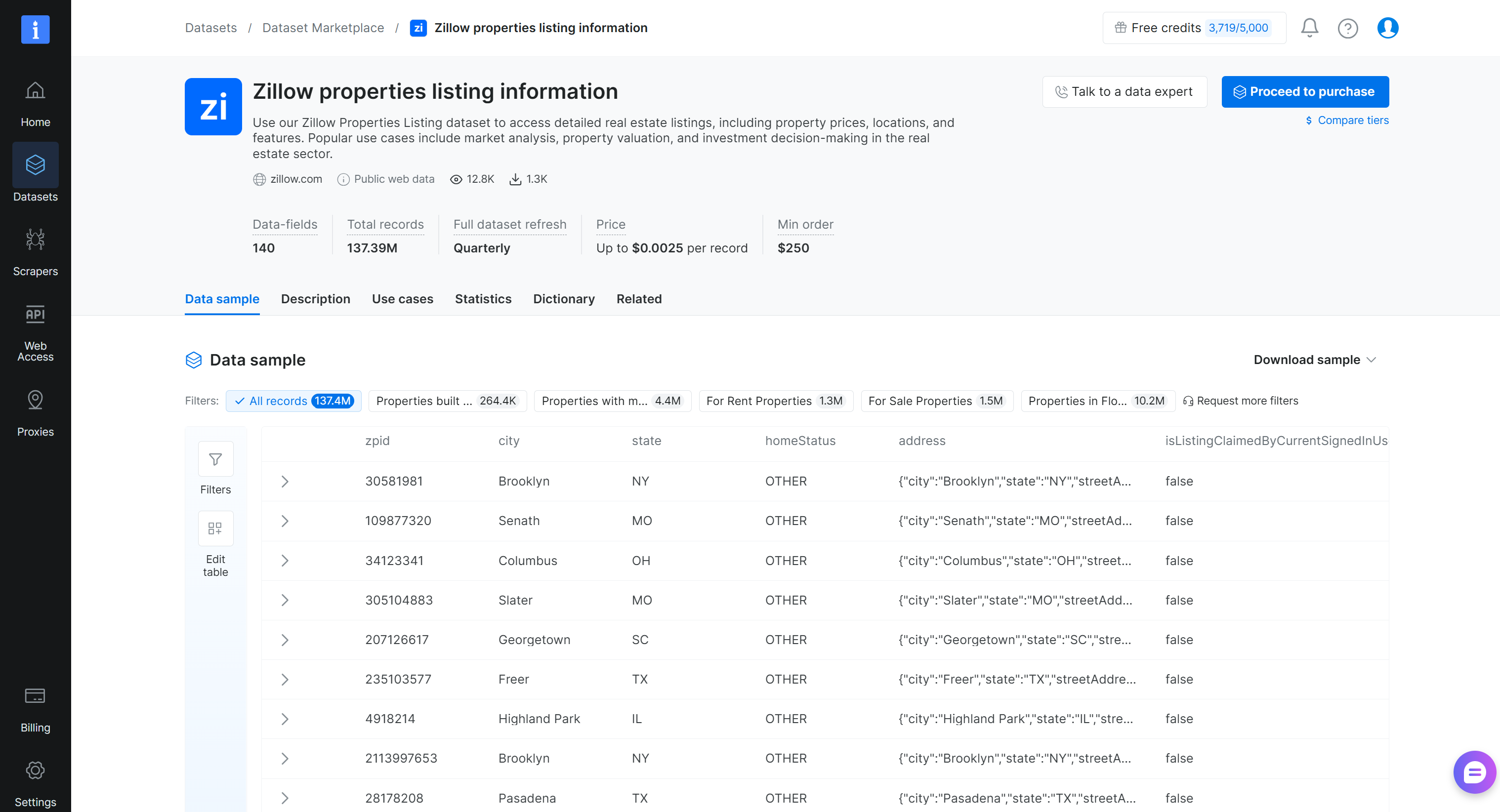Click the Free credits 3,719/5,000 indicator

click(x=1194, y=28)
